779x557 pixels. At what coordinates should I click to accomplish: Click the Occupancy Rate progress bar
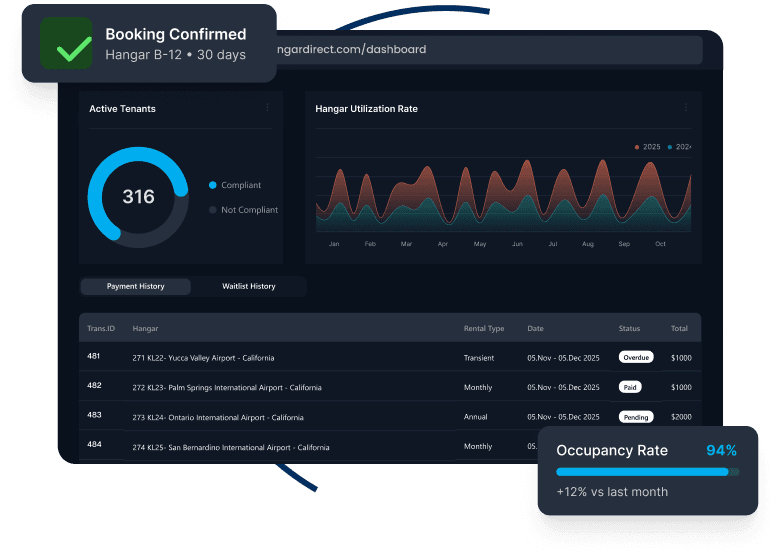pyautogui.click(x=647, y=472)
